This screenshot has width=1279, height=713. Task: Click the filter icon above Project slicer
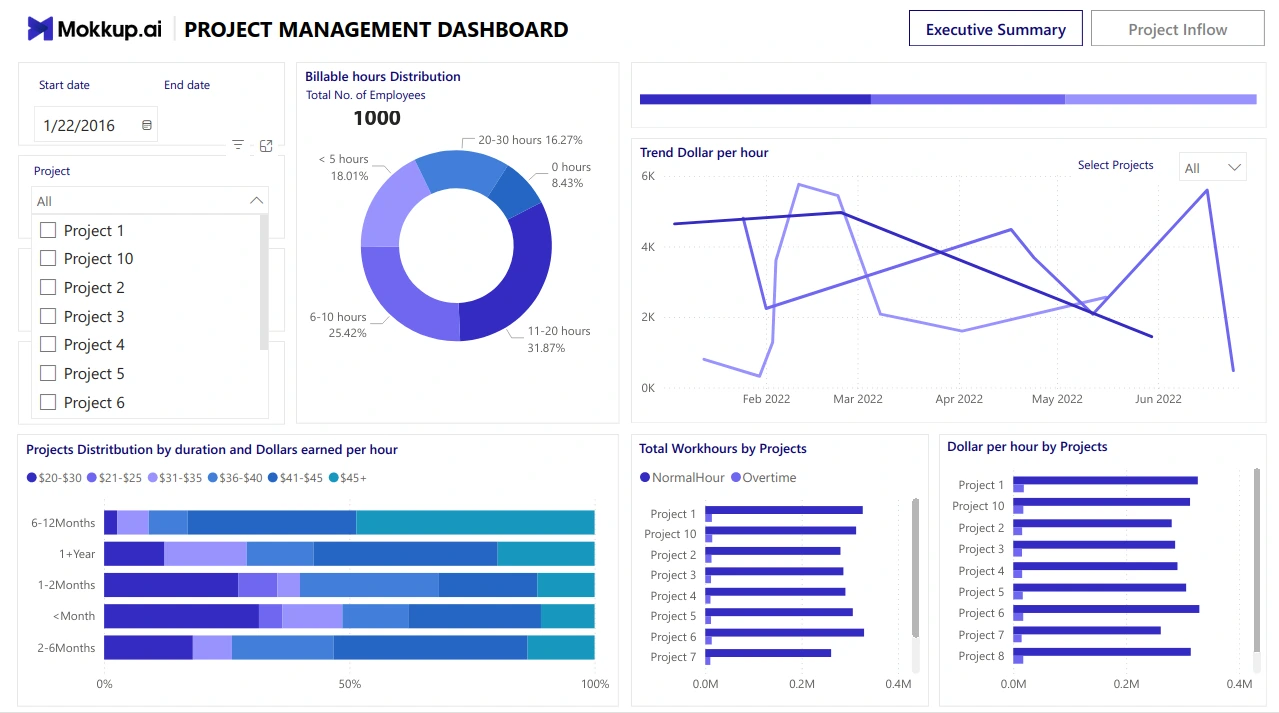(x=238, y=145)
